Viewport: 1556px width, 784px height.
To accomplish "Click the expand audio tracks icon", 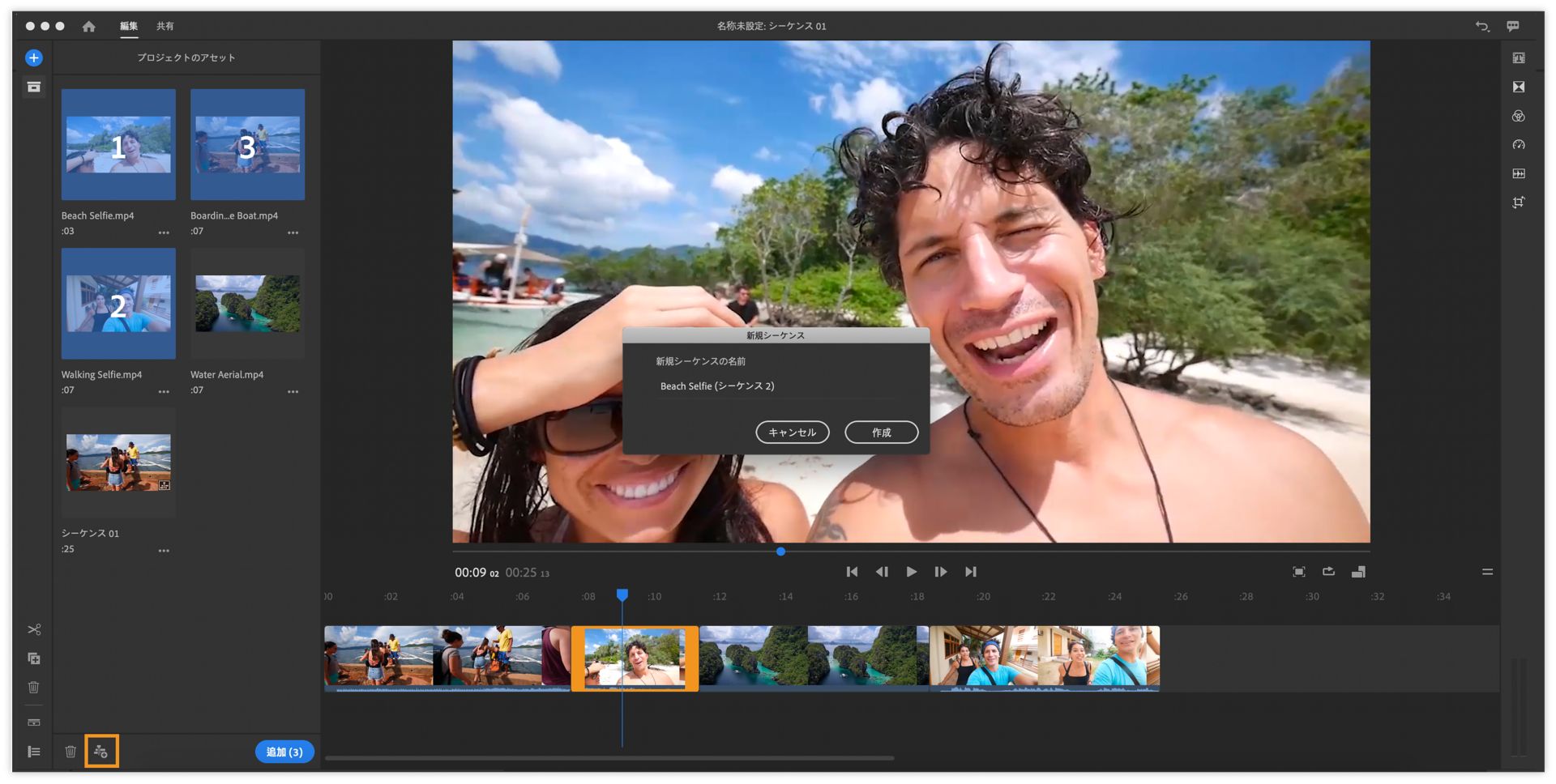I will (x=34, y=722).
